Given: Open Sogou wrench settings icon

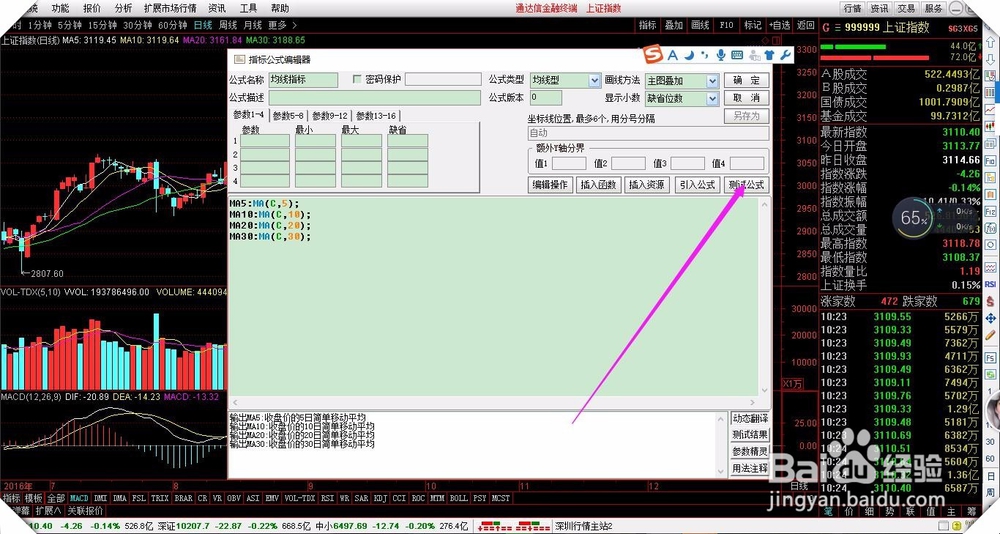Looking at the screenshot, I should [786, 56].
